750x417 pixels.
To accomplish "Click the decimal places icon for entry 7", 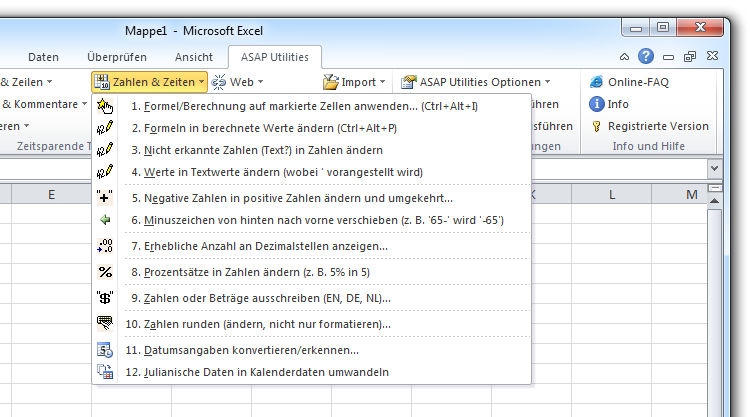I will click(x=105, y=246).
